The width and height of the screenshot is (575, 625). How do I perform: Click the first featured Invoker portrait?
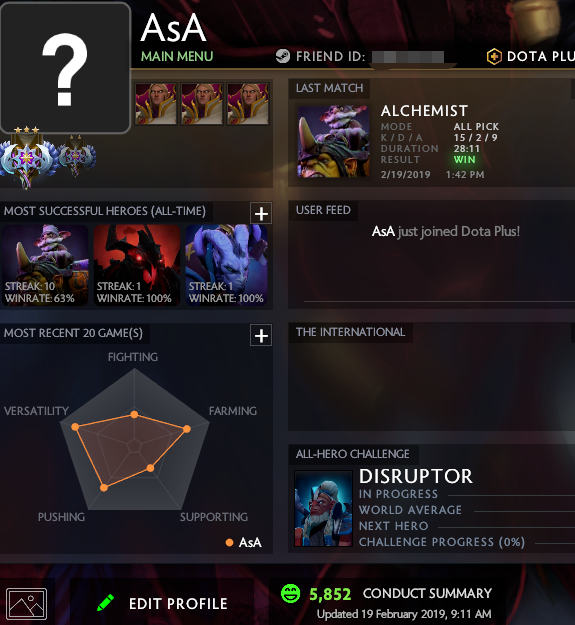(156, 104)
